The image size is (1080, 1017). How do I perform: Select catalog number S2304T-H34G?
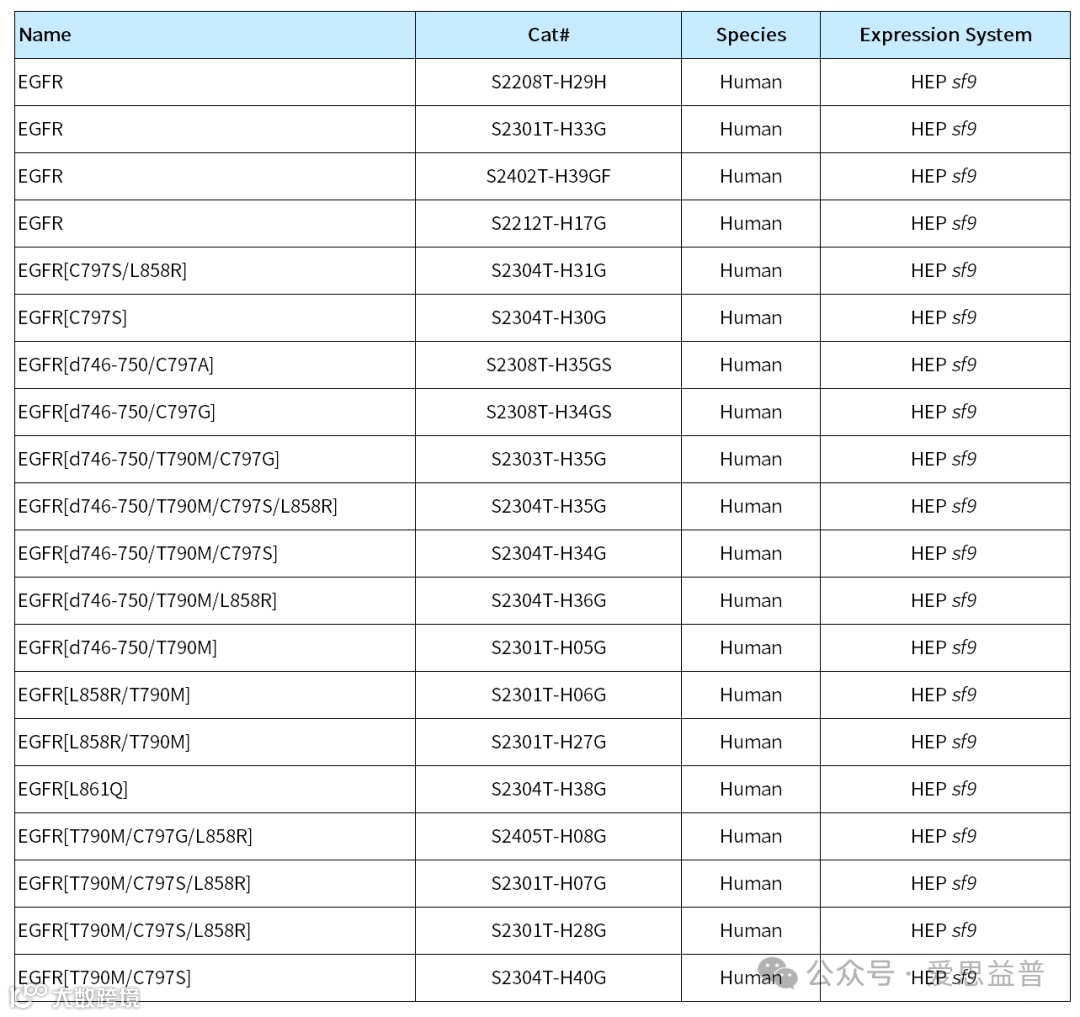point(548,554)
